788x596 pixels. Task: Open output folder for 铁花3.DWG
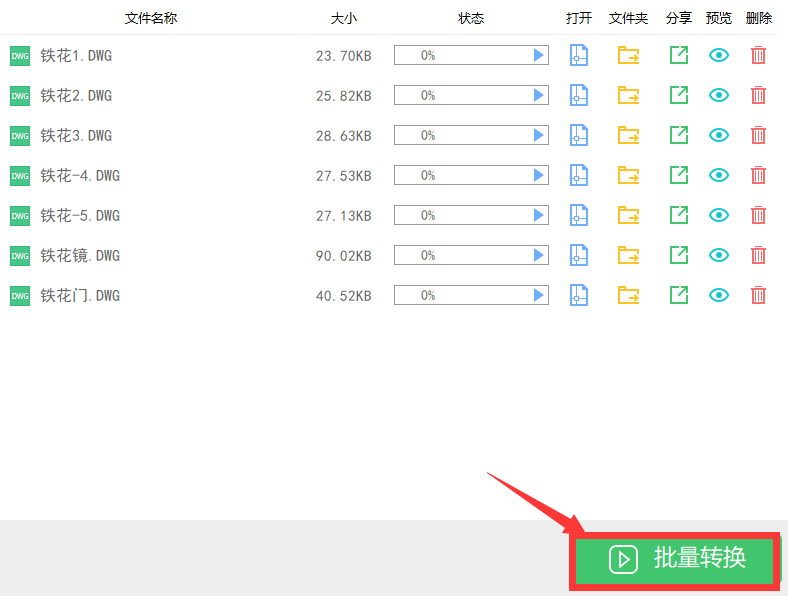pos(628,135)
